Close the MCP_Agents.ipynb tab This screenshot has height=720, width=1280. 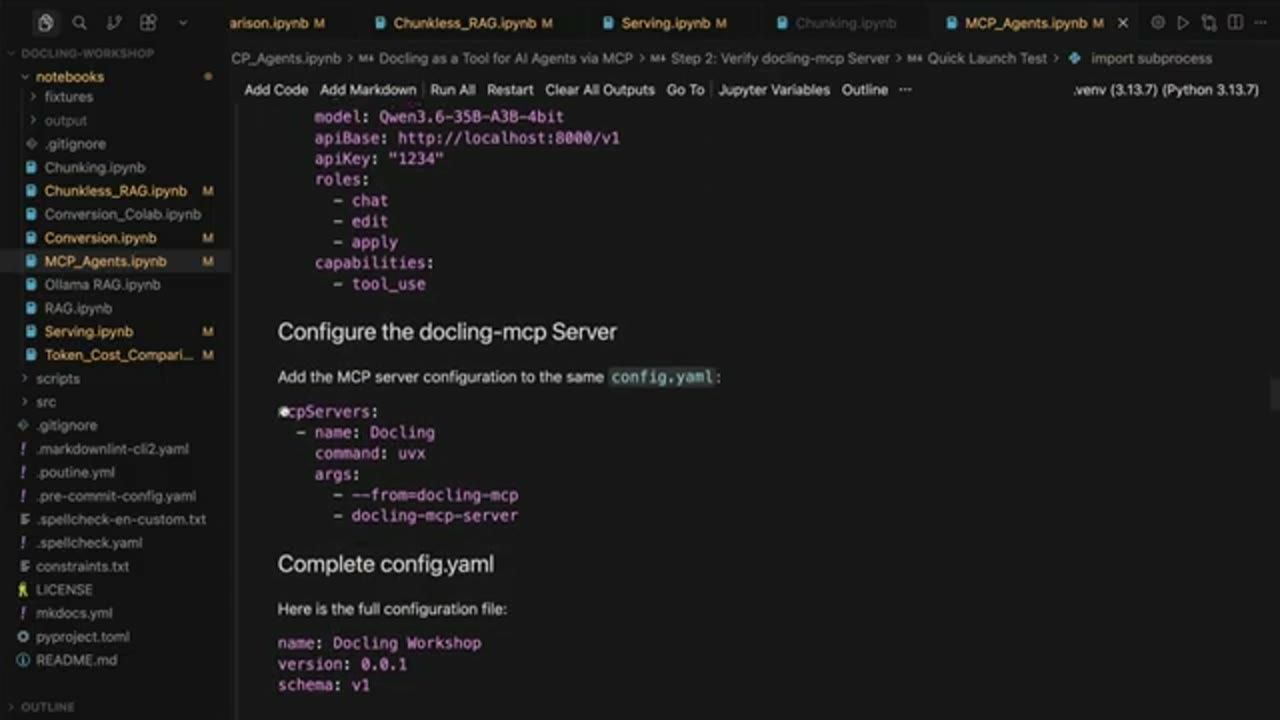click(1123, 22)
